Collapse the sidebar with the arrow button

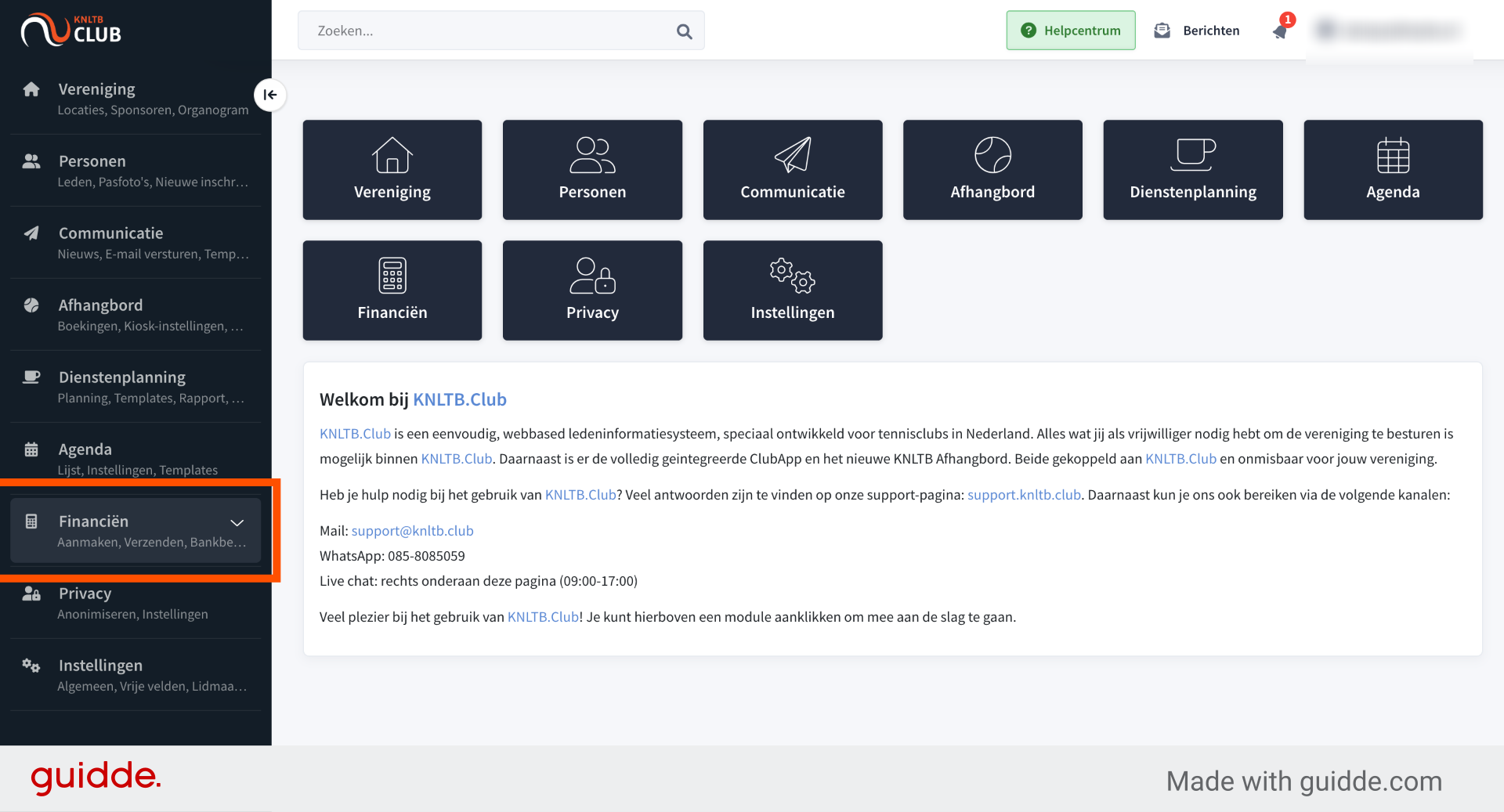269,95
